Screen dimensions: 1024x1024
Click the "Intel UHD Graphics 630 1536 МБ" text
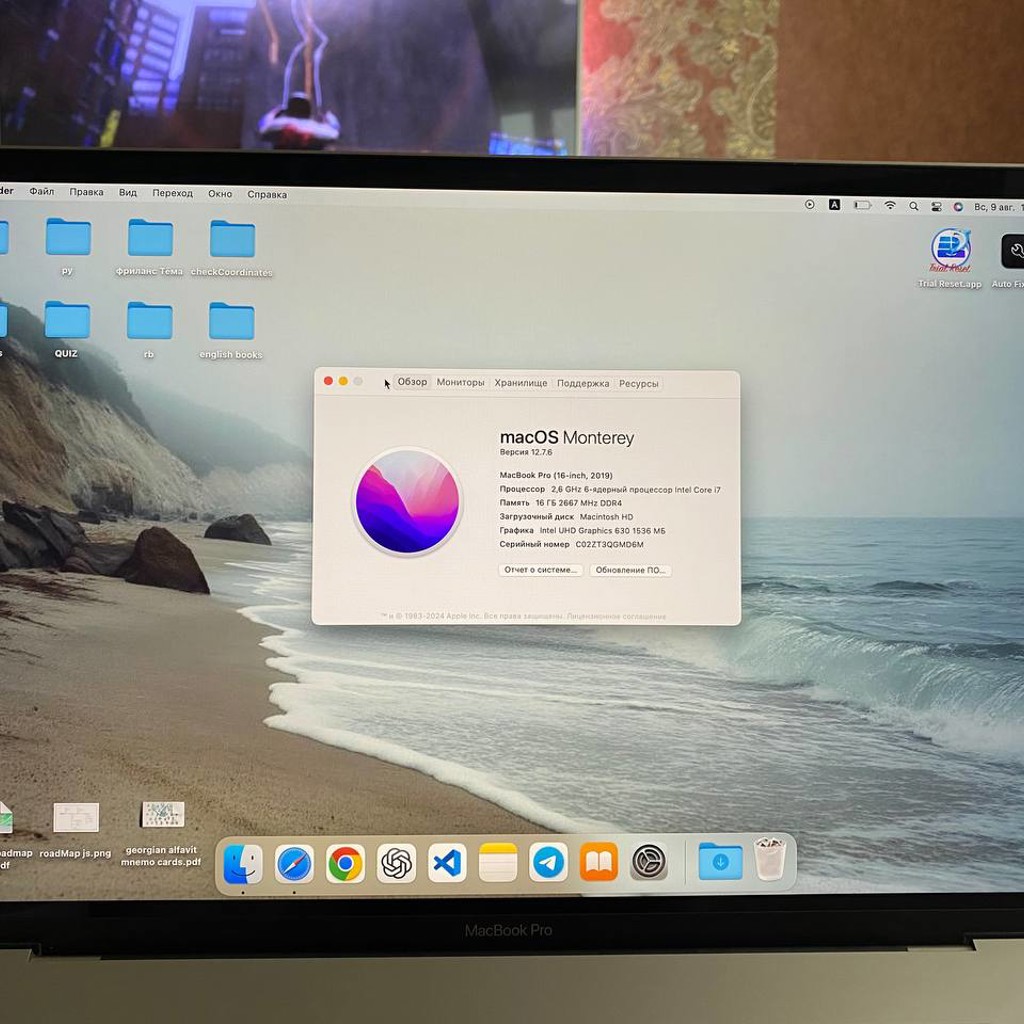point(602,531)
